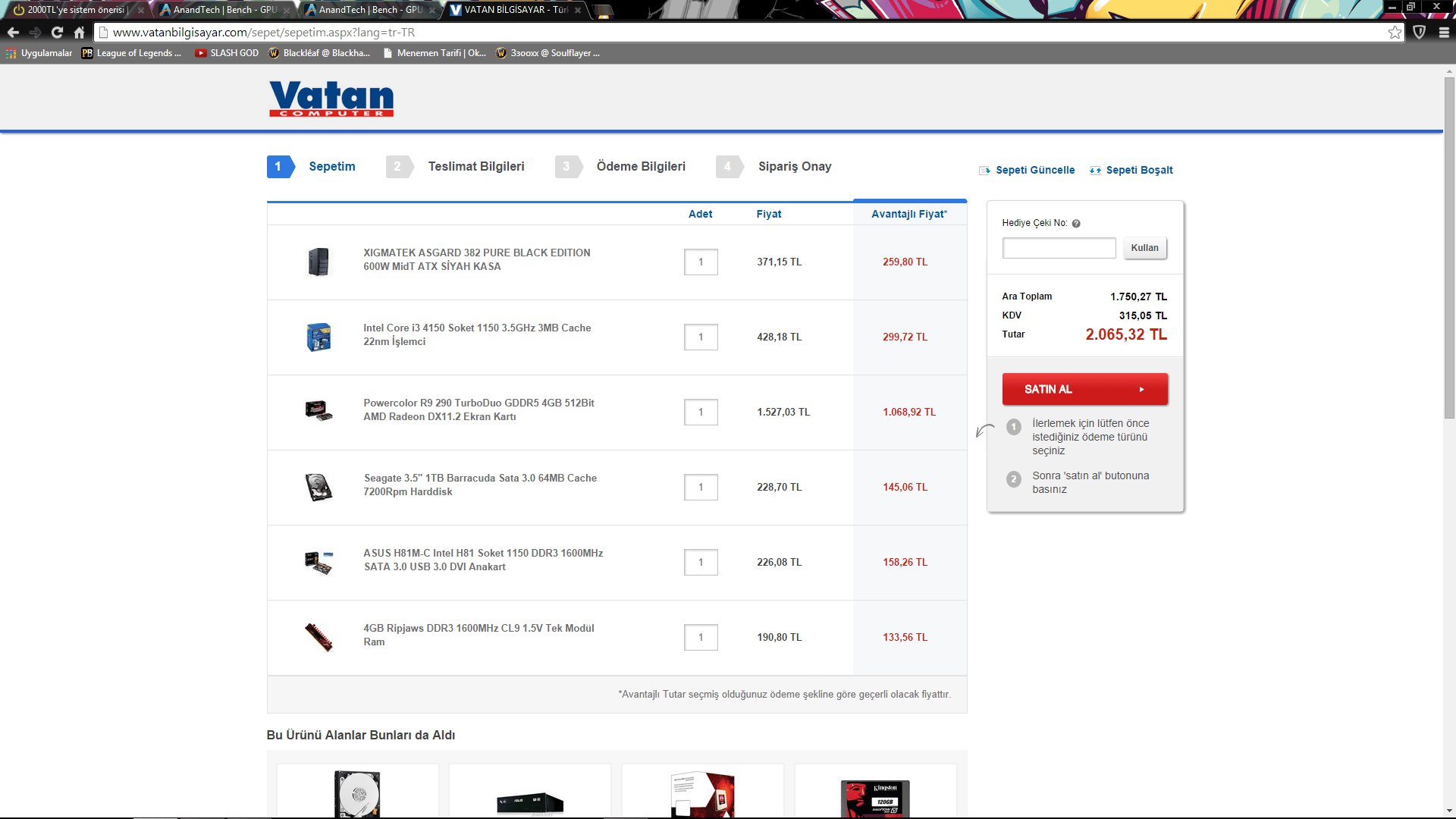
Task: Click the Xigmatek Asgard case product image
Action: (x=318, y=262)
